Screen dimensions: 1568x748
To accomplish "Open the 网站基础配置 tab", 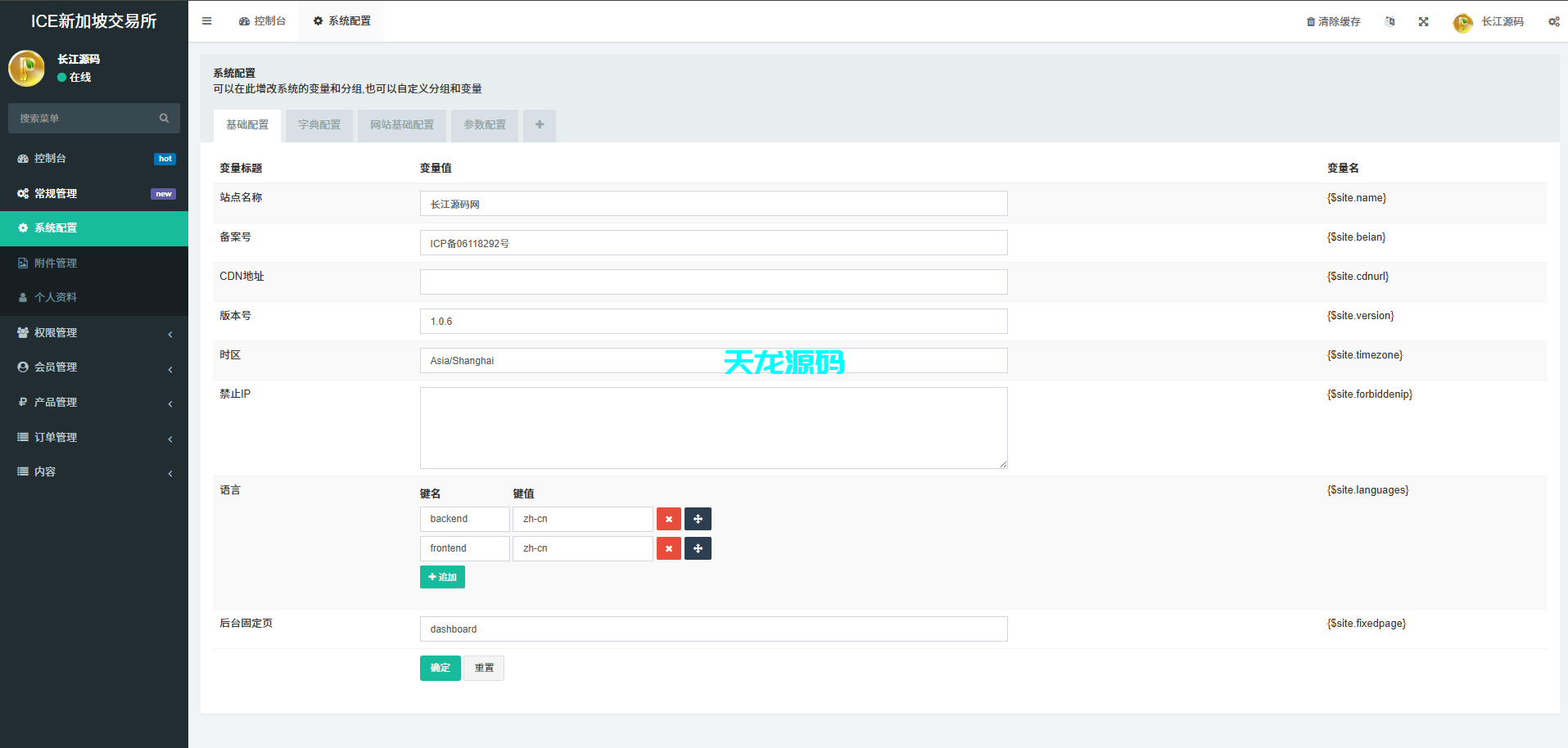I will [x=401, y=125].
